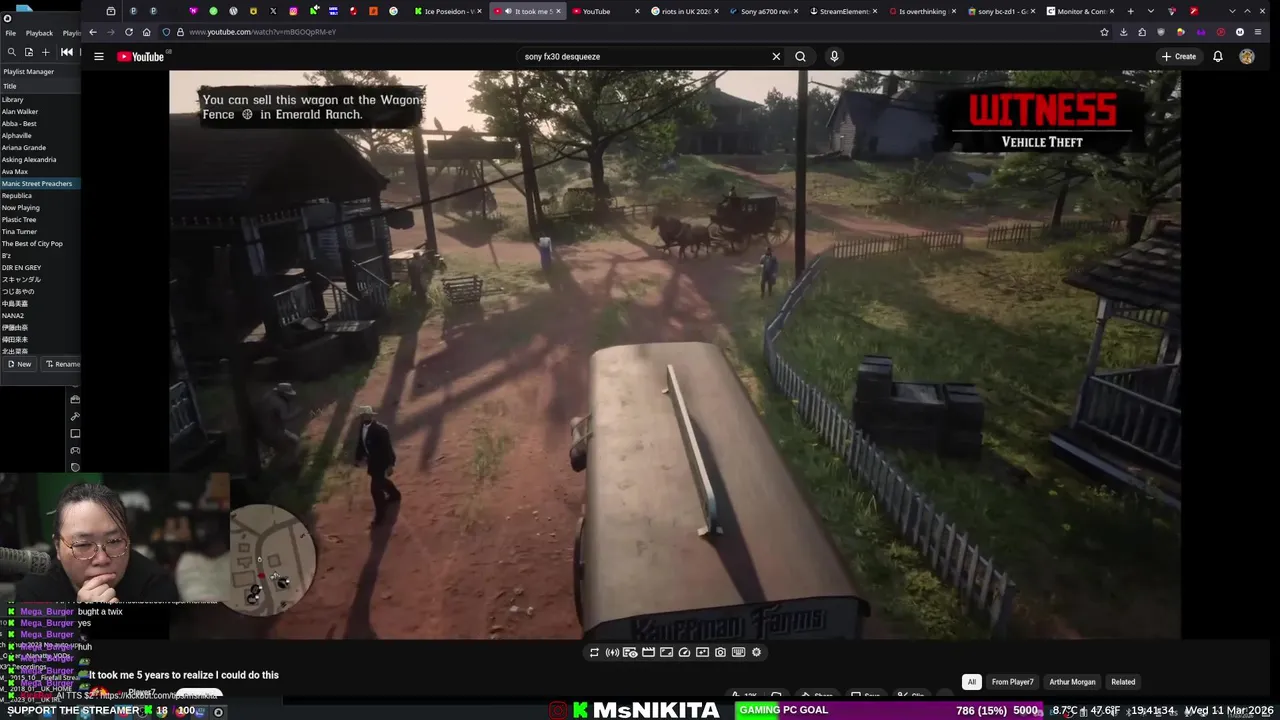Toggle the loop icon in video toolbar
This screenshot has height=720, width=1280.
pyautogui.click(x=594, y=652)
